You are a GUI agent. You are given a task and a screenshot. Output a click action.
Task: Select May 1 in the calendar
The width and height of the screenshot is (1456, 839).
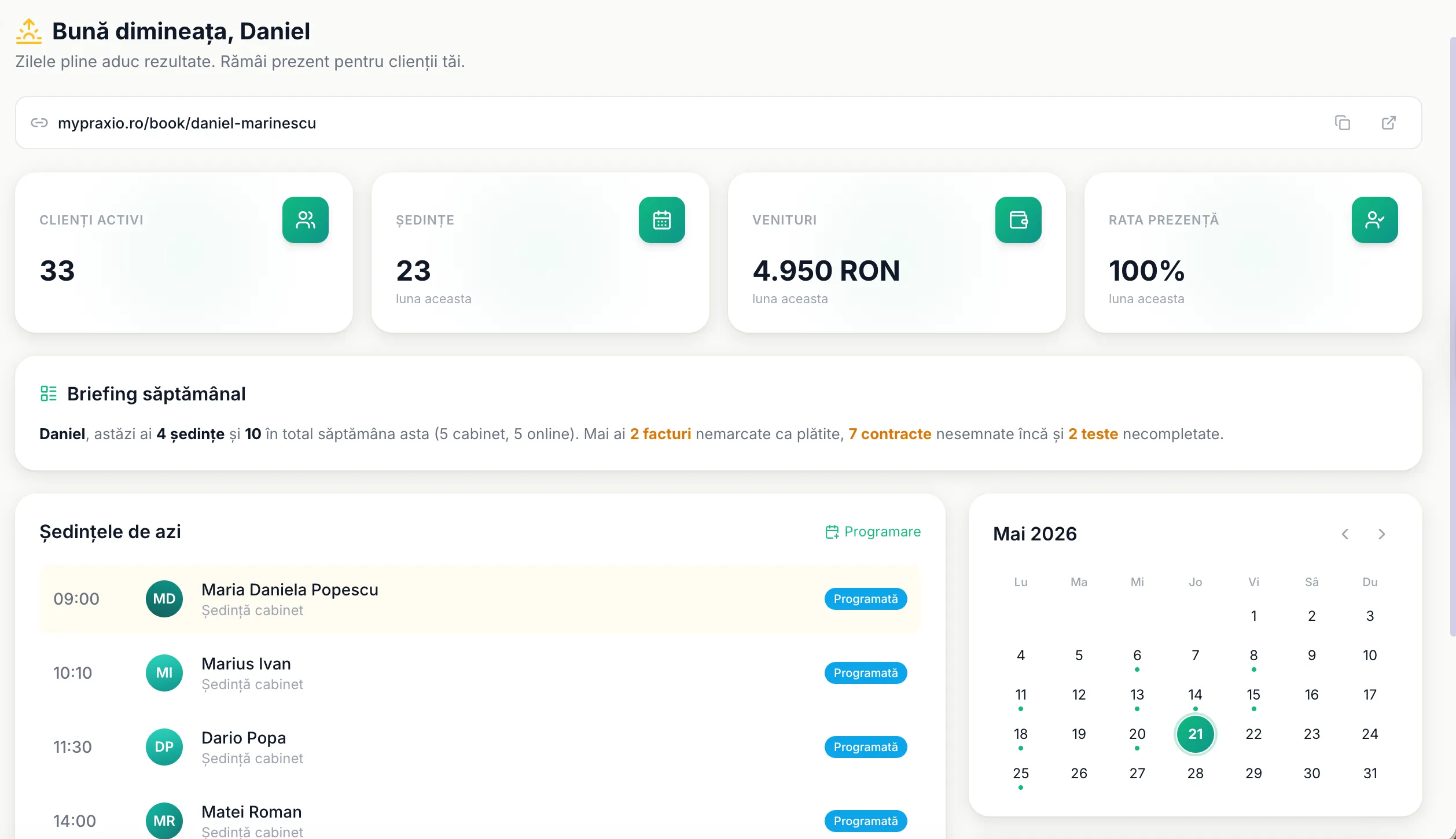(x=1253, y=616)
